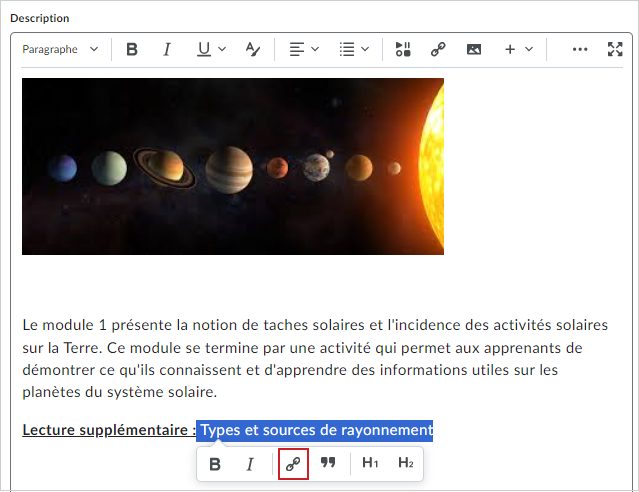Screen dimensions: 639x492
Task: Click the Insert Image icon
Action: pos(474,49)
